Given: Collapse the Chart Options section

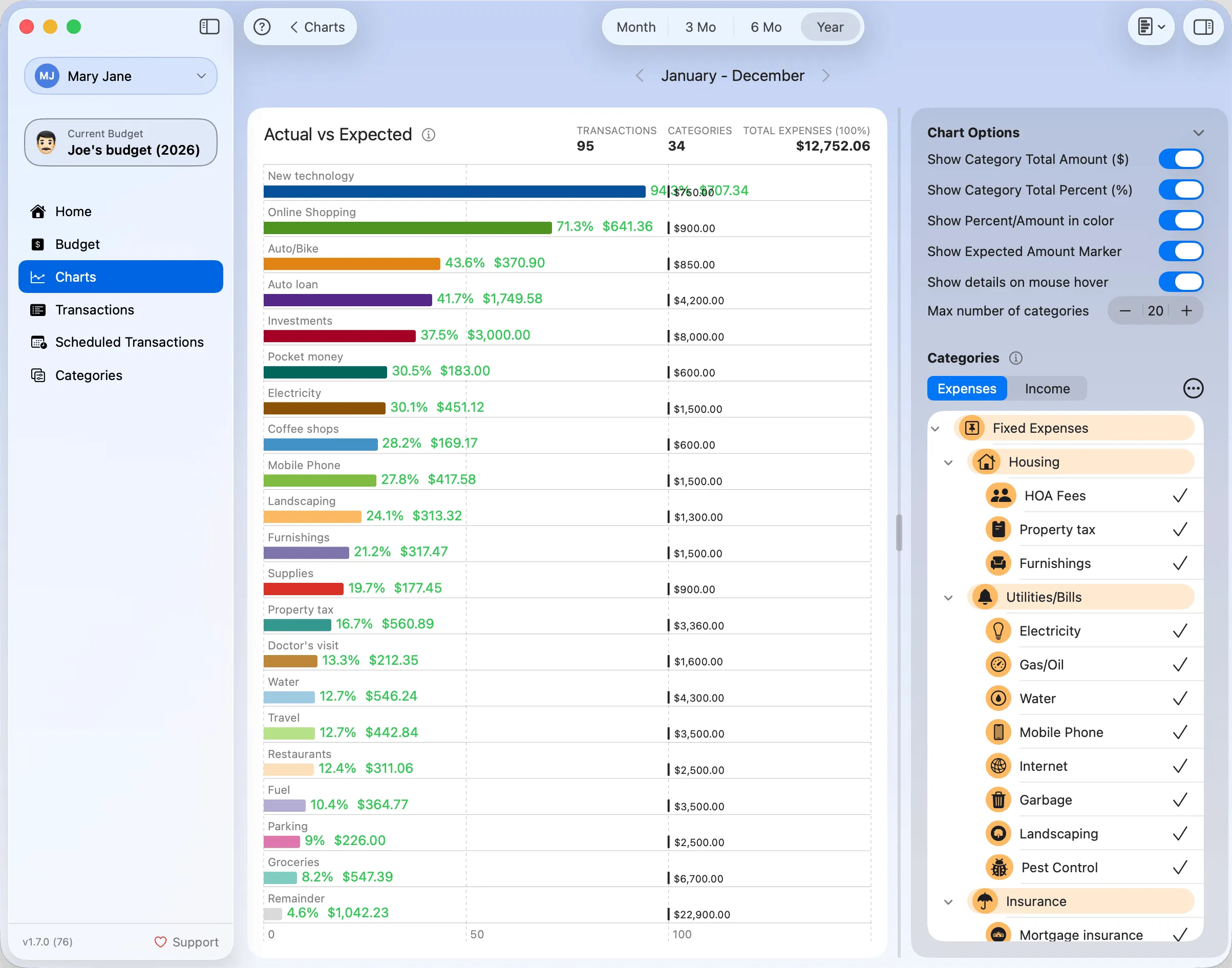Looking at the screenshot, I should (1198, 133).
